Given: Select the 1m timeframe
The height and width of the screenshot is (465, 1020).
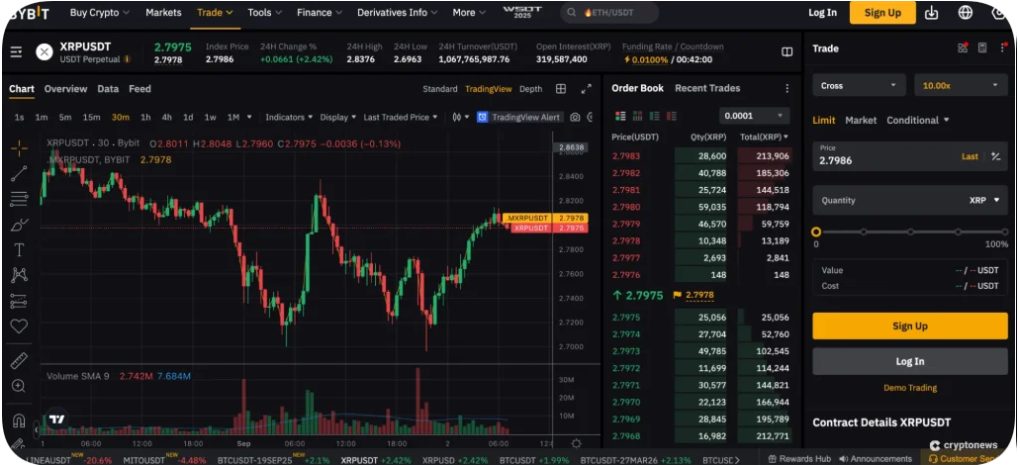Looking at the screenshot, I should [x=42, y=118].
